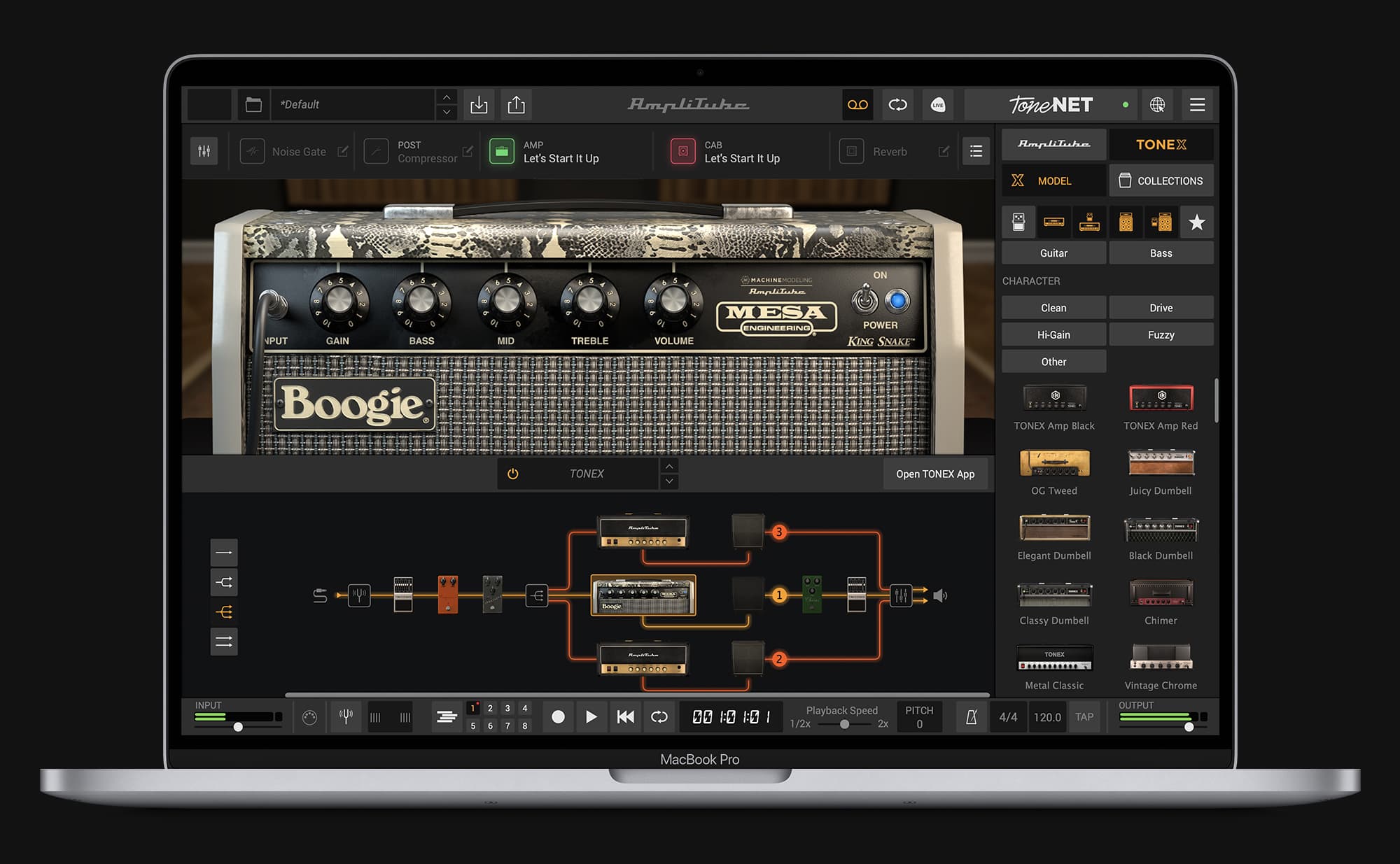The image size is (1400, 864).
Task: Open the preset up arrow stepper
Action: click(x=447, y=98)
